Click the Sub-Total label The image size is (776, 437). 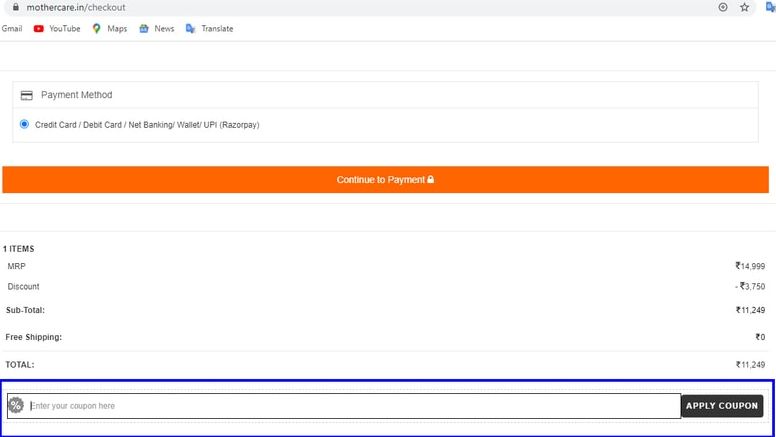click(25, 310)
